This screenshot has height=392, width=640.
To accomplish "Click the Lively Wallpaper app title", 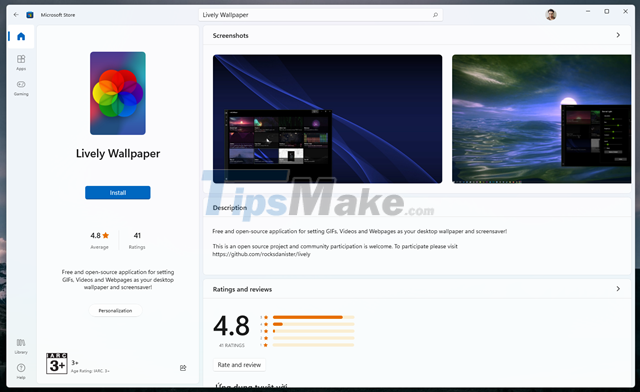I will point(118,154).
